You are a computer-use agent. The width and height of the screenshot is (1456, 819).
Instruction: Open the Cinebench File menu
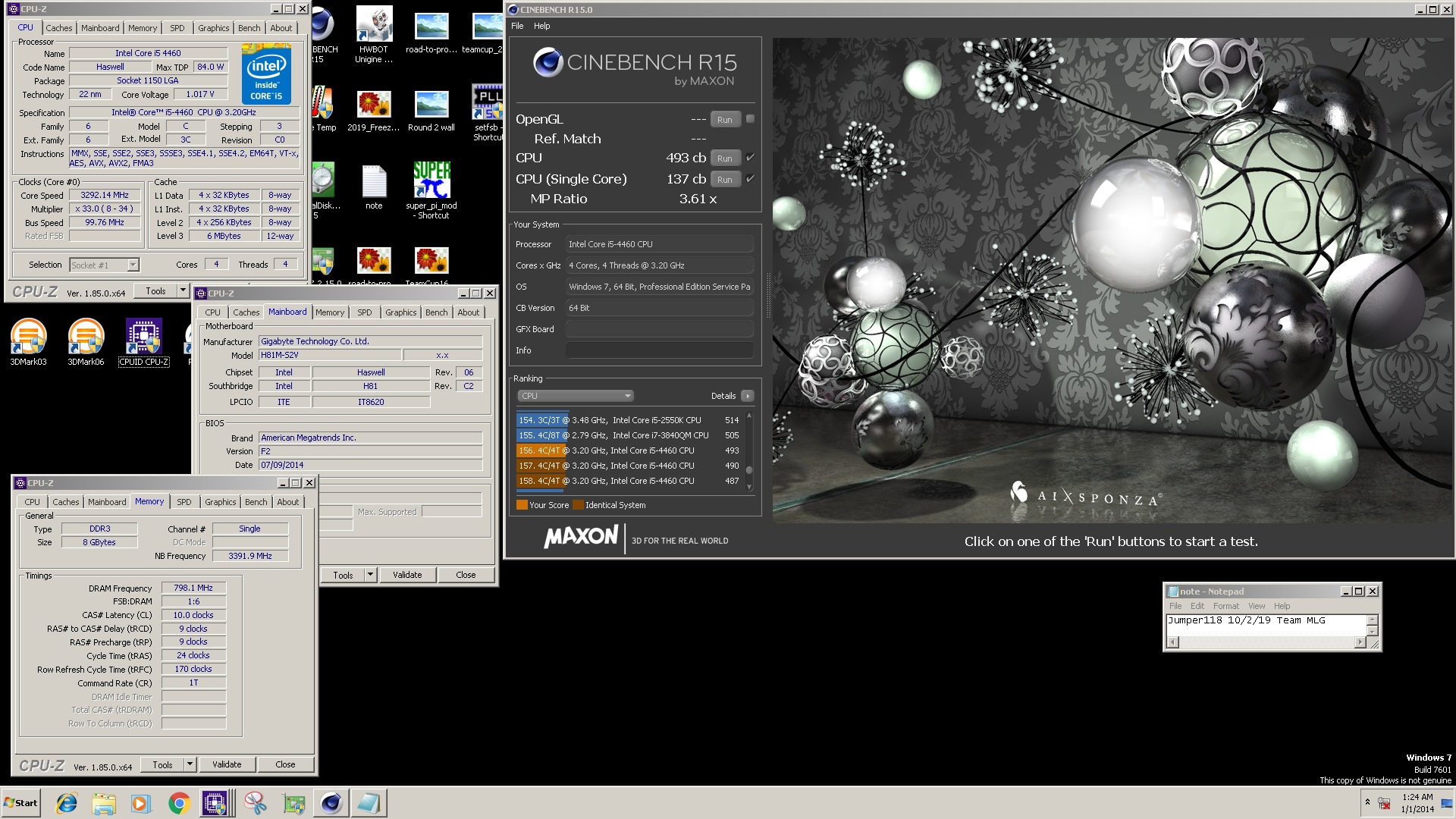click(x=517, y=26)
